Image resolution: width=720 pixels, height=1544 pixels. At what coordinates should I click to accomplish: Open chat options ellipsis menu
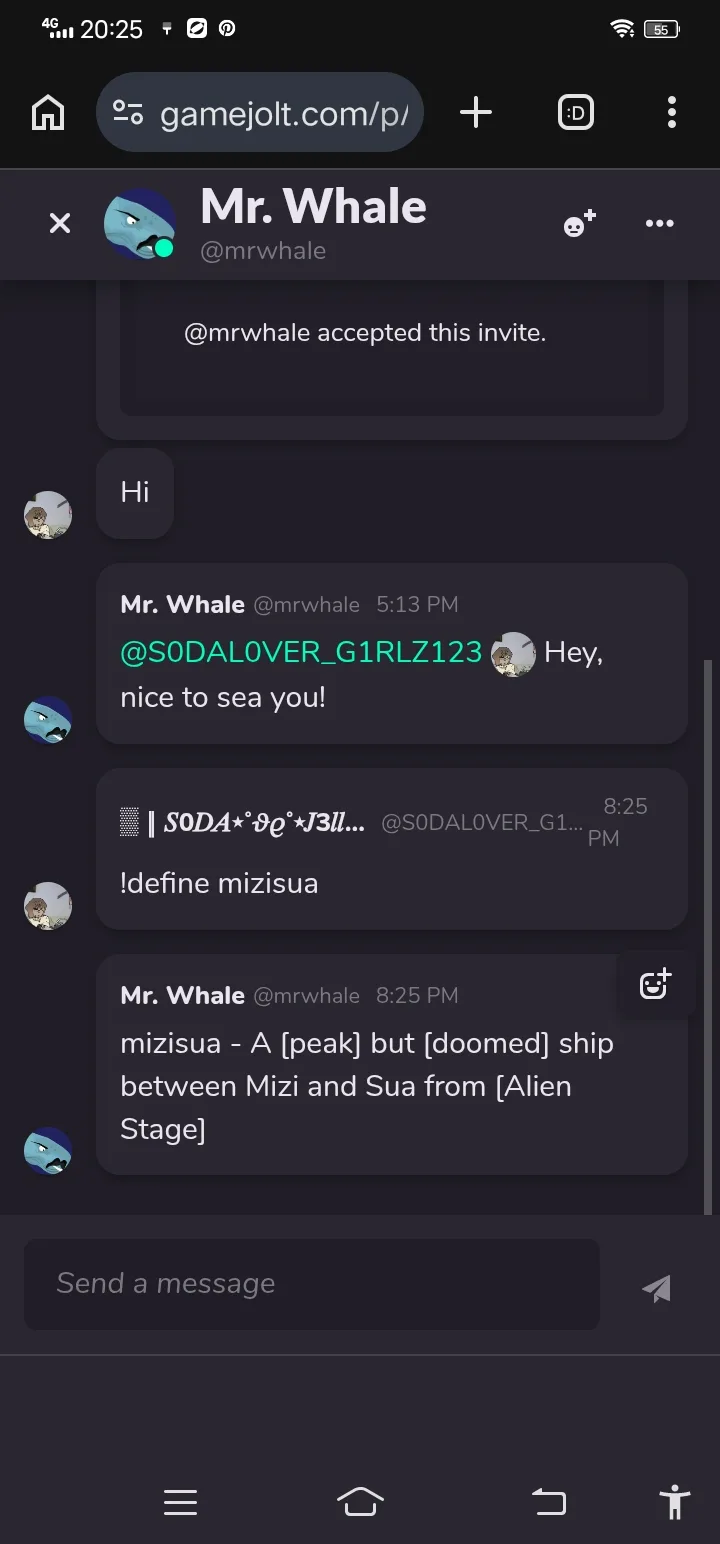[x=660, y=223]
